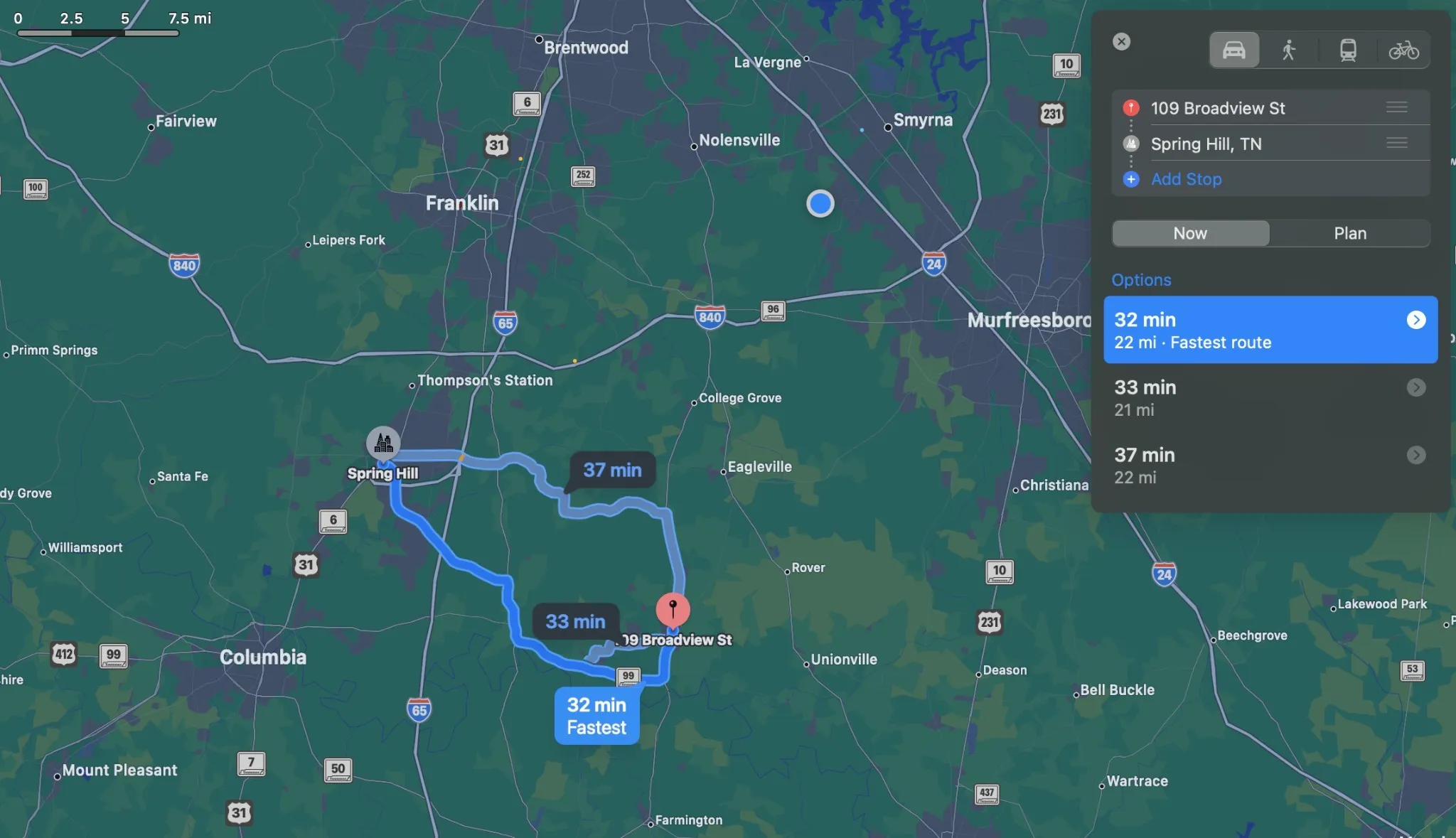
Task: Expand the 33 min route chevron
Action: (1416, 387)
